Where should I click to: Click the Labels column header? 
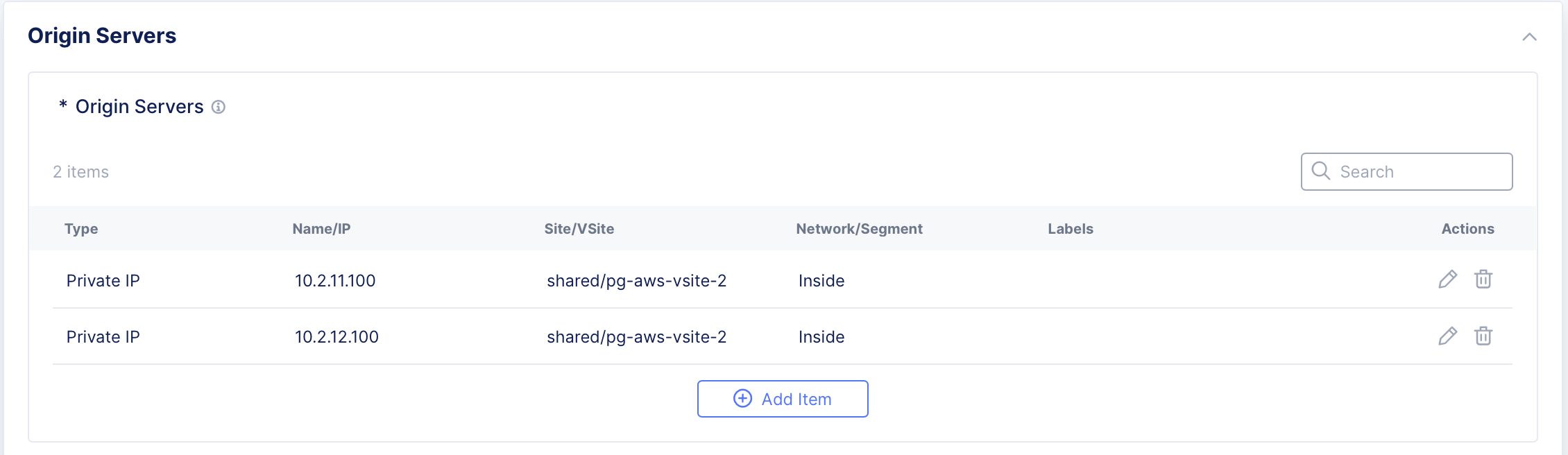pyautogui.click(x=1070, y=229)
